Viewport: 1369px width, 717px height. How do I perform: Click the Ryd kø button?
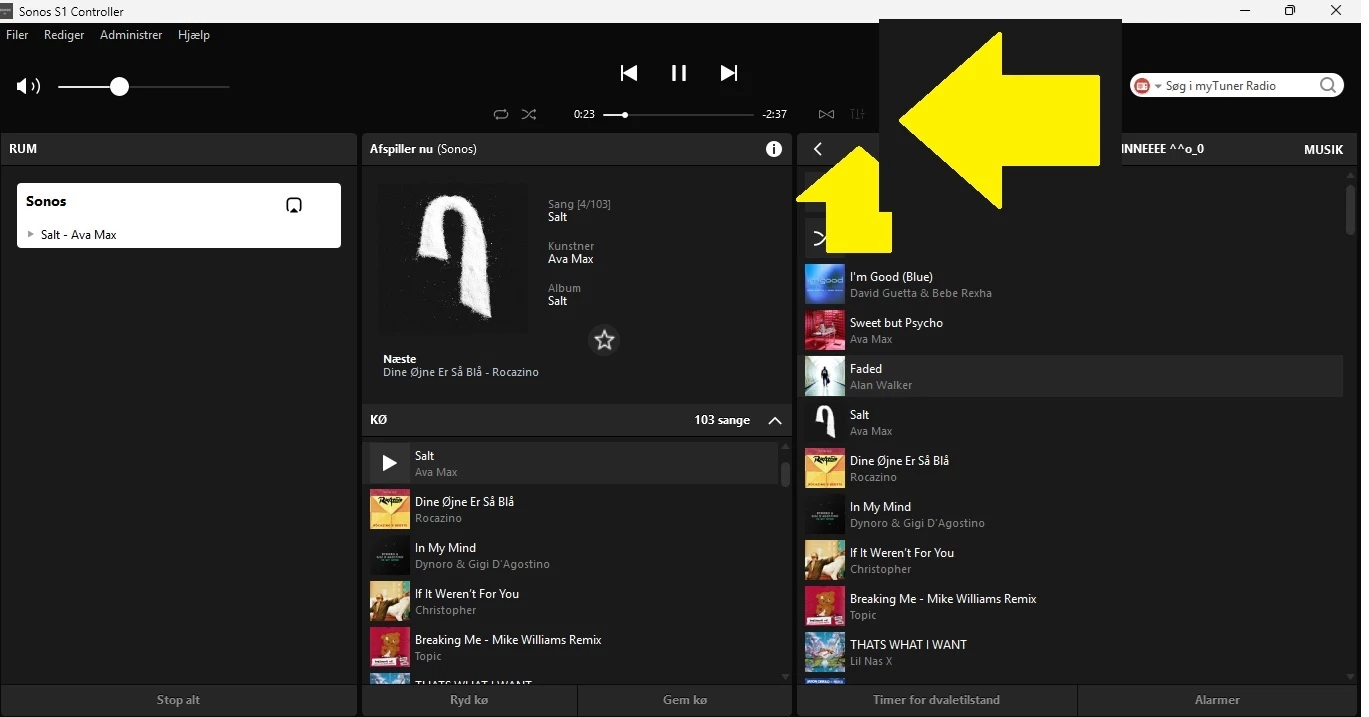pos(469,700)
